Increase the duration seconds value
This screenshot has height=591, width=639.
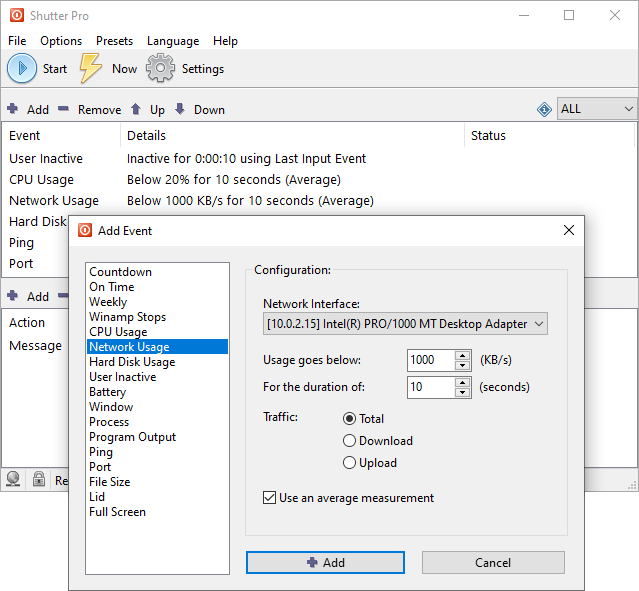click(462, 382)
